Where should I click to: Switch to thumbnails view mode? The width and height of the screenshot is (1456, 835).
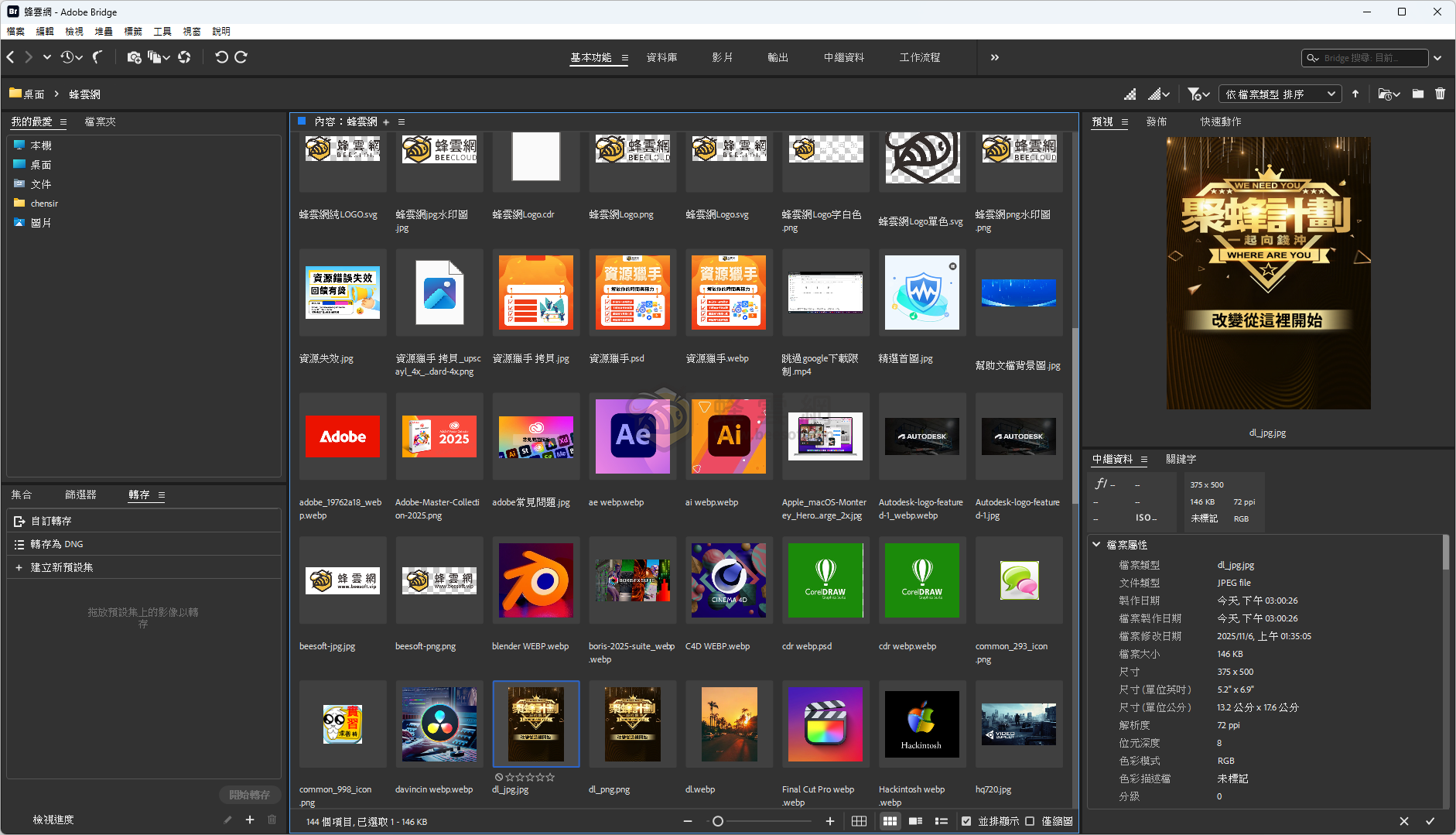[x=890, y=821]
